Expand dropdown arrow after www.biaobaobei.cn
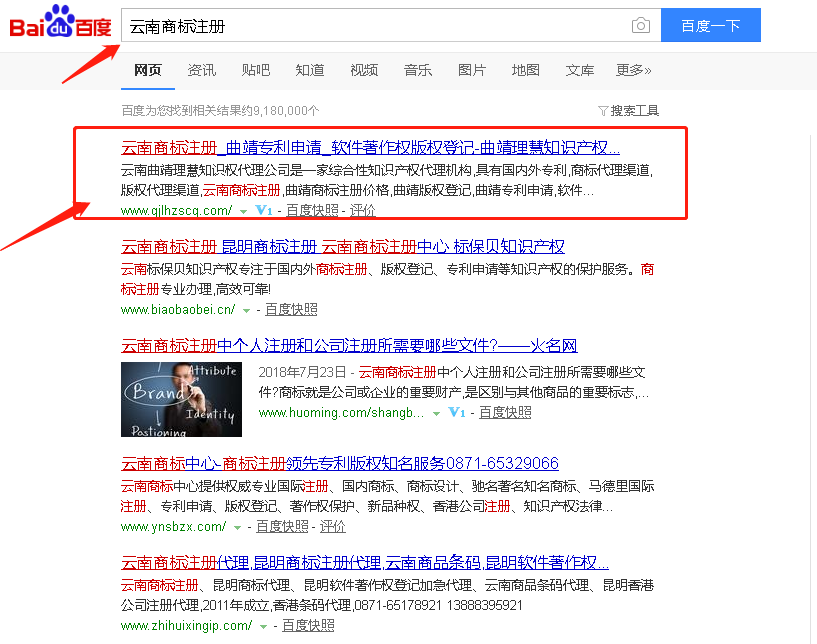The image size is (817, 644). 246,311
